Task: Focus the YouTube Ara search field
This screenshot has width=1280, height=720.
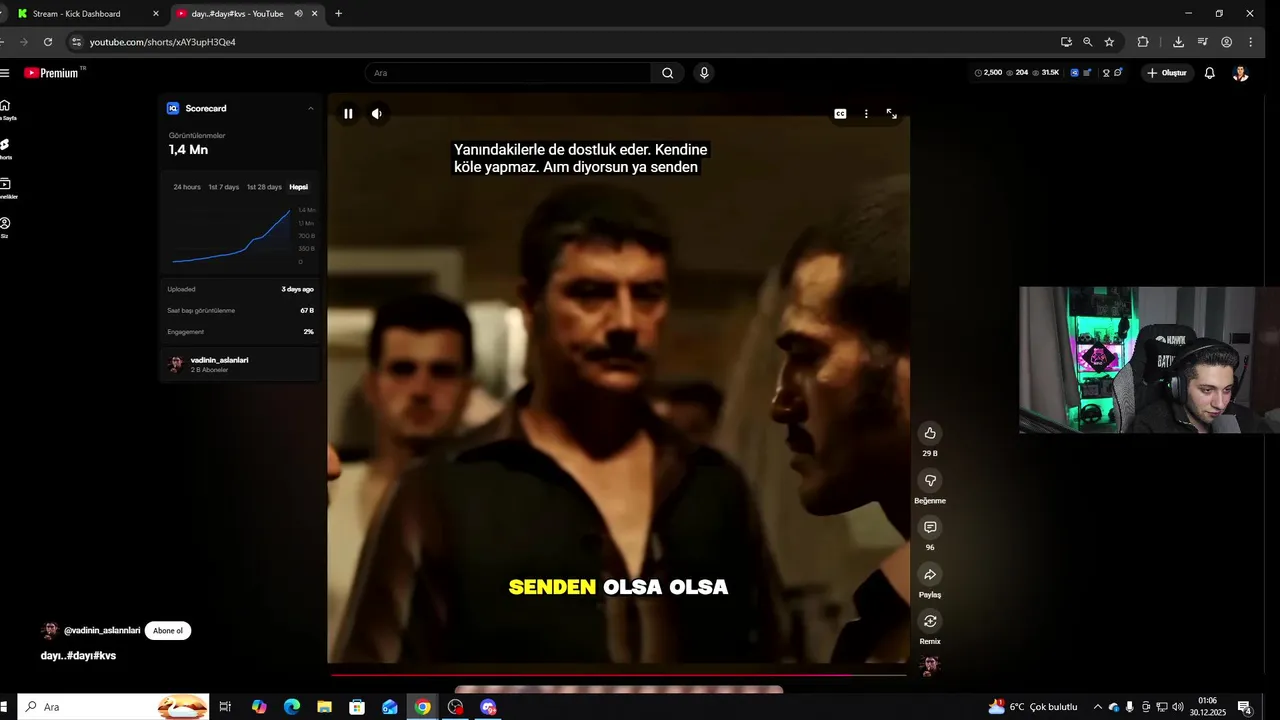Action: 508,73
